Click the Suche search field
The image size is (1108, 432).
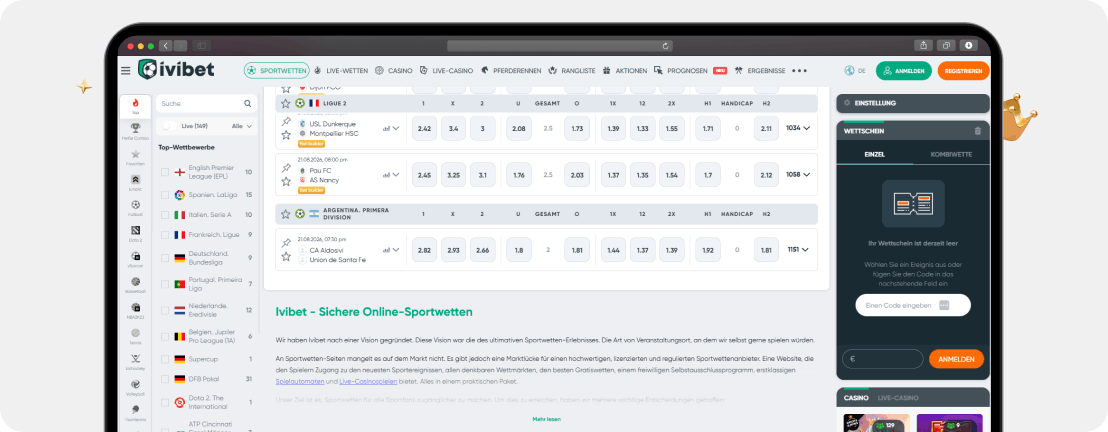tap(206, 103)
